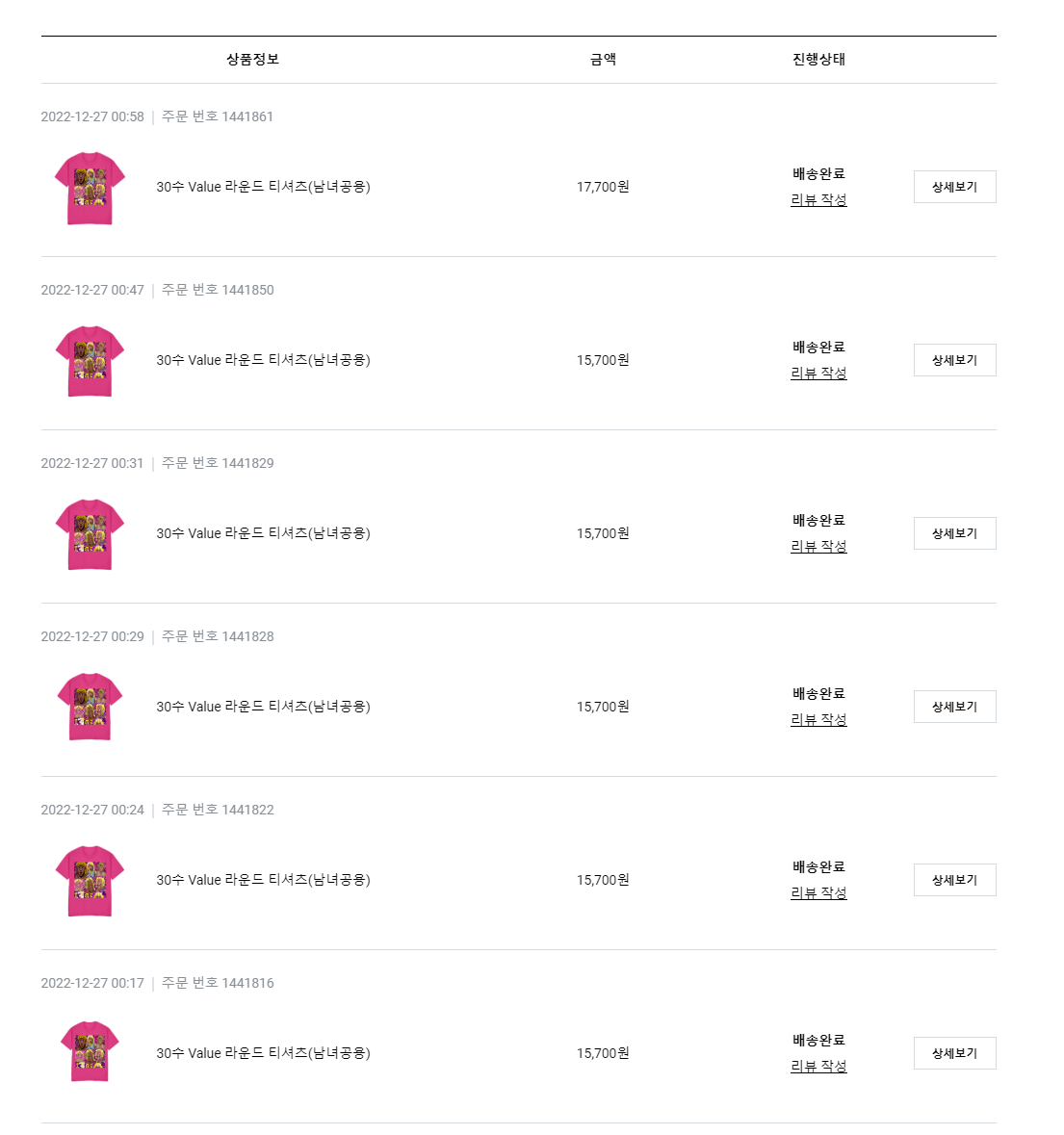
Task: Open T-shirt thumbnail for order 1441850
Action: coord(90,361)
